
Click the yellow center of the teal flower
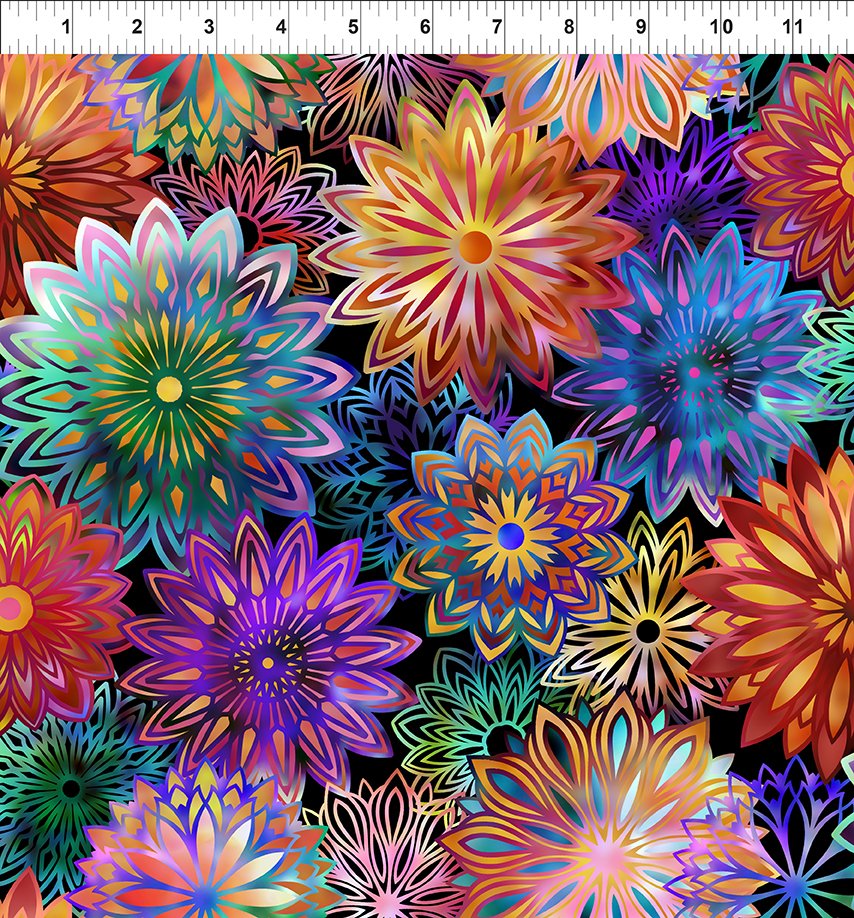click(x=169, y=389)
